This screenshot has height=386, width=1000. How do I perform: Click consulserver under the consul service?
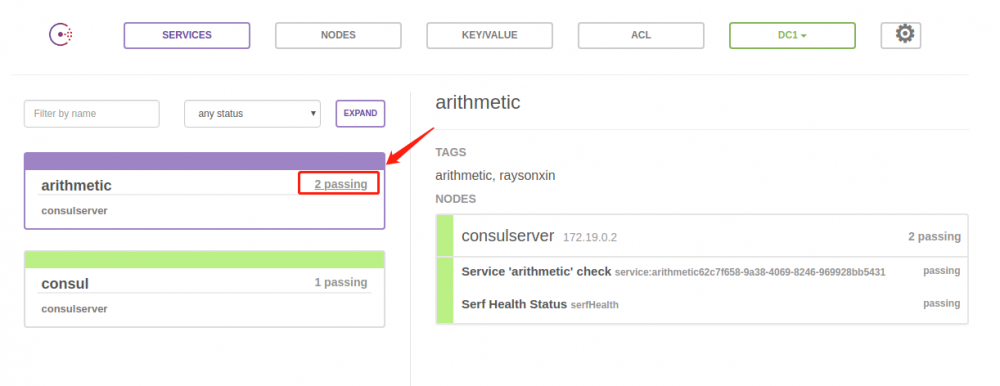(x=75, y=309)
